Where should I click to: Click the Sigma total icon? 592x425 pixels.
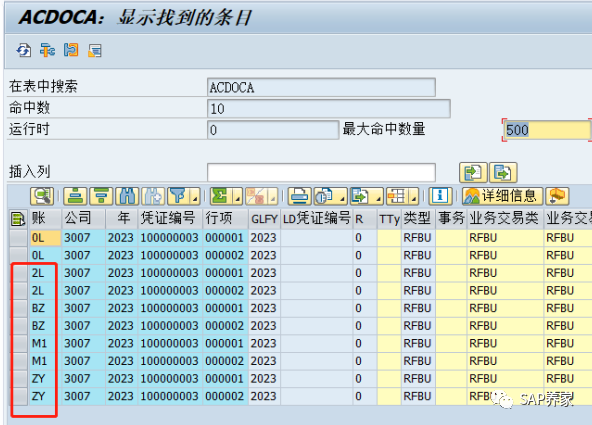pos(221,196)
